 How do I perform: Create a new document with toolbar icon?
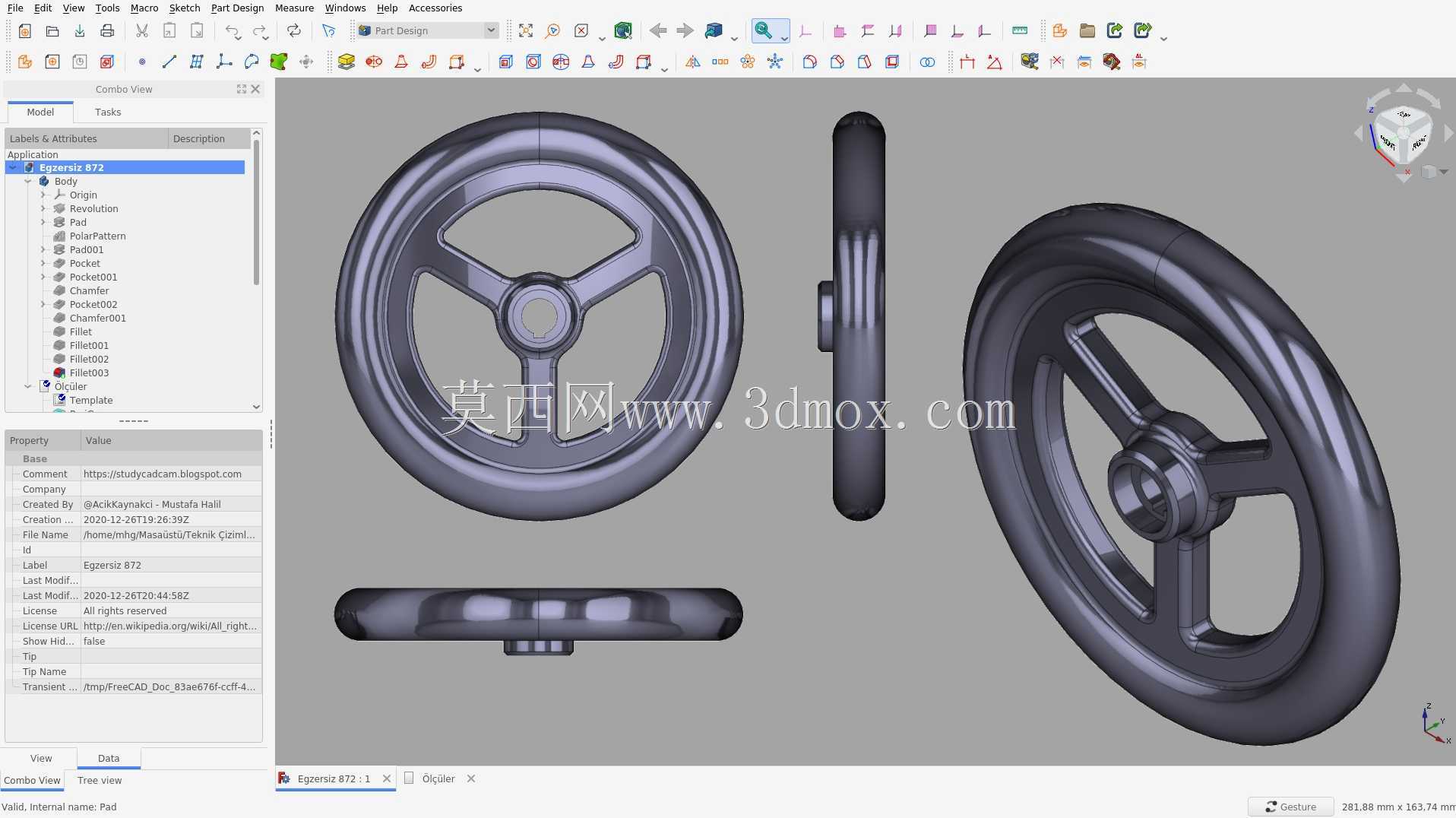(x=24, y=30)
